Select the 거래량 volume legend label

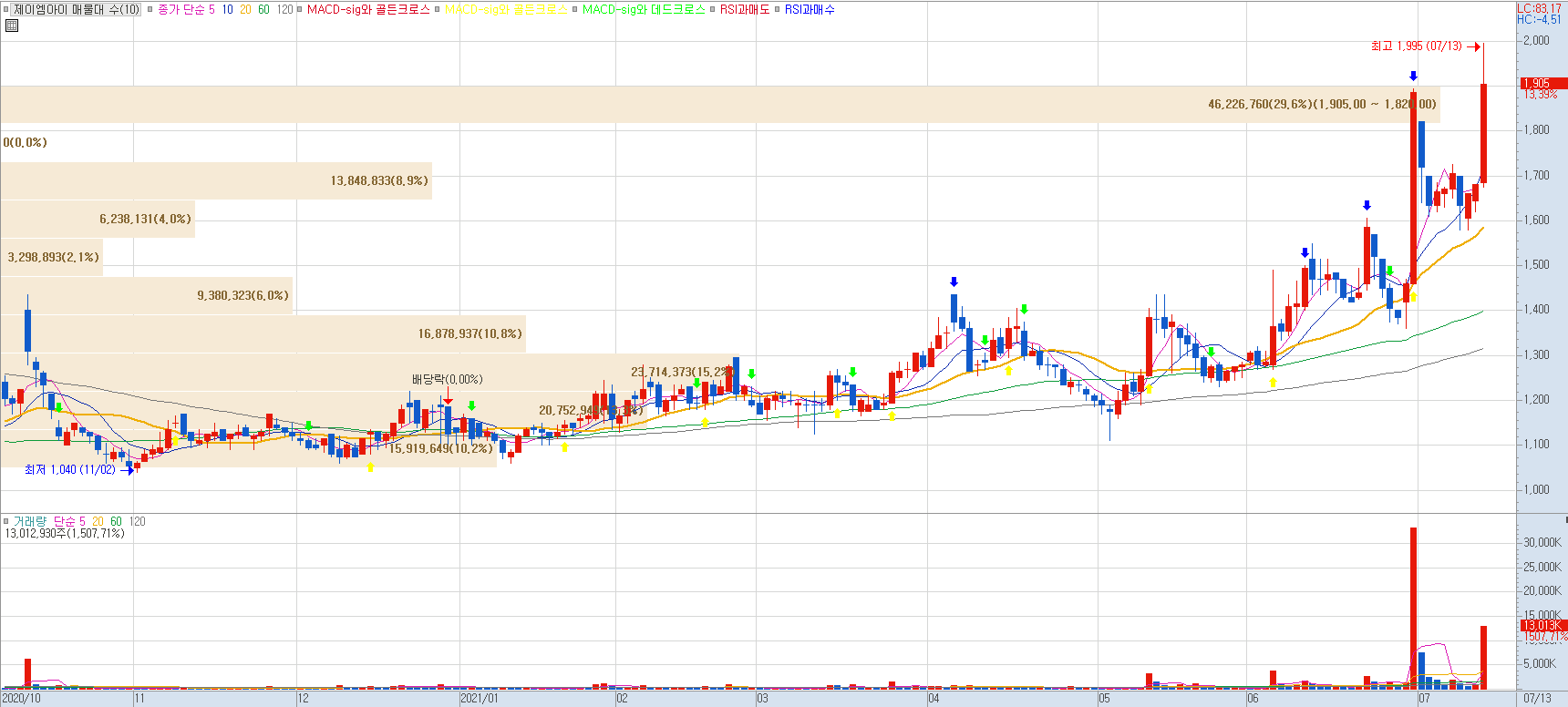(x=29, y=521)
